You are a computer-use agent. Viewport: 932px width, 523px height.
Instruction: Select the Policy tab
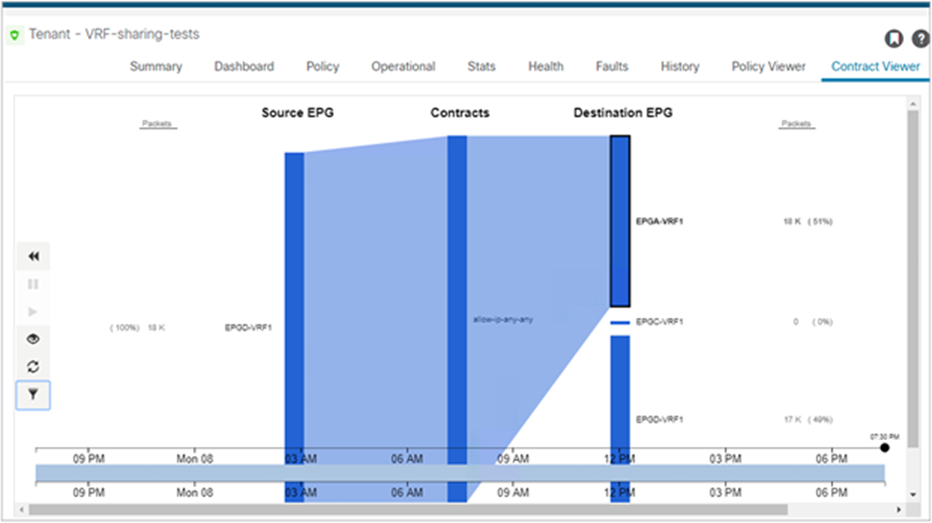point(323,67)
